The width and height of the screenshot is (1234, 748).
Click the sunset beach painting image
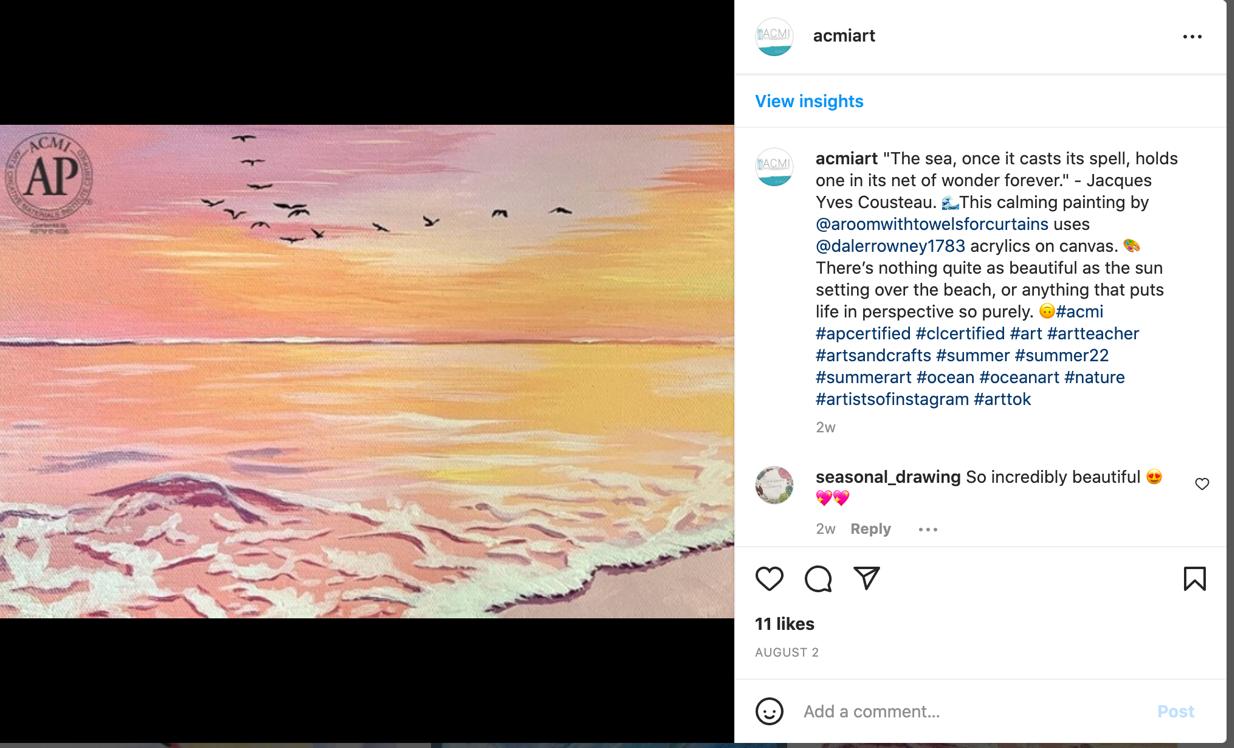pos(367,371)
